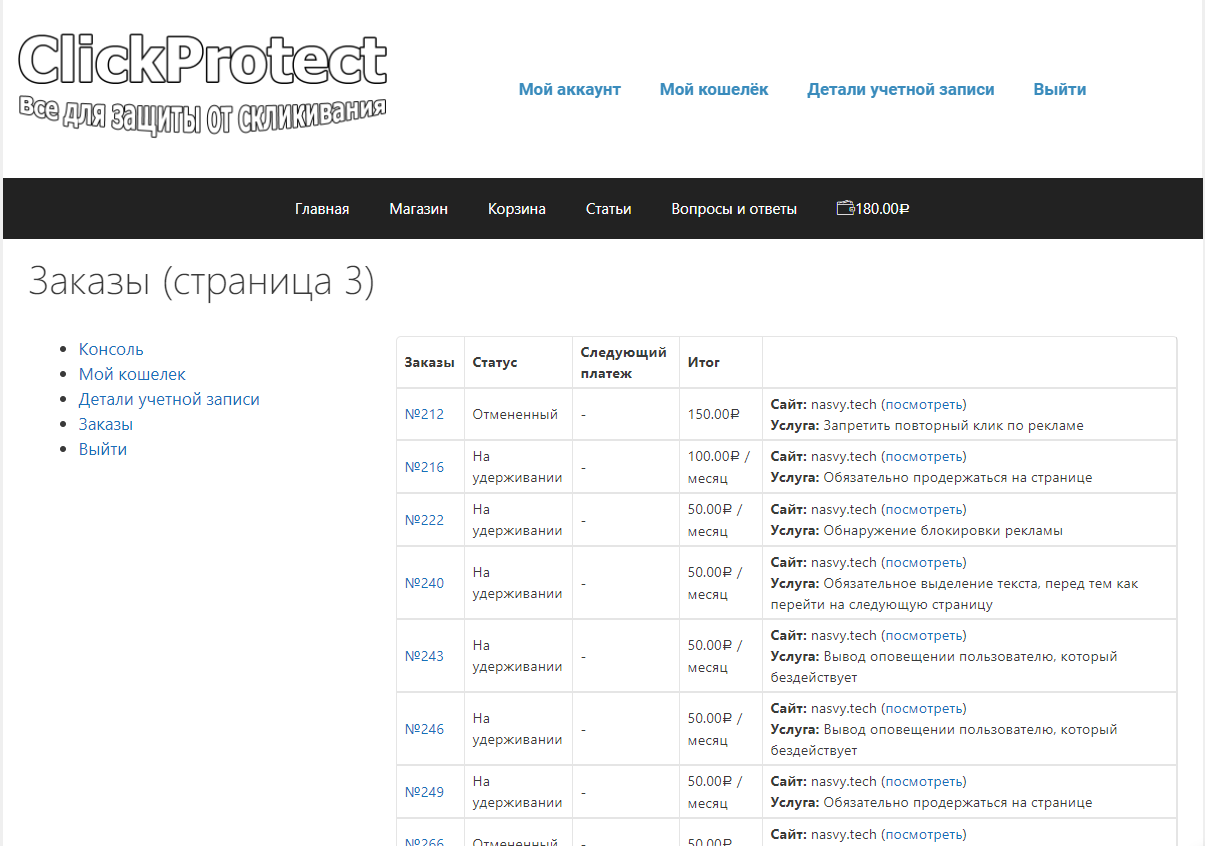Click Выйти in the sidebar
The height and width of the screenshot is (846, 1205).
[x=103, y=448]
